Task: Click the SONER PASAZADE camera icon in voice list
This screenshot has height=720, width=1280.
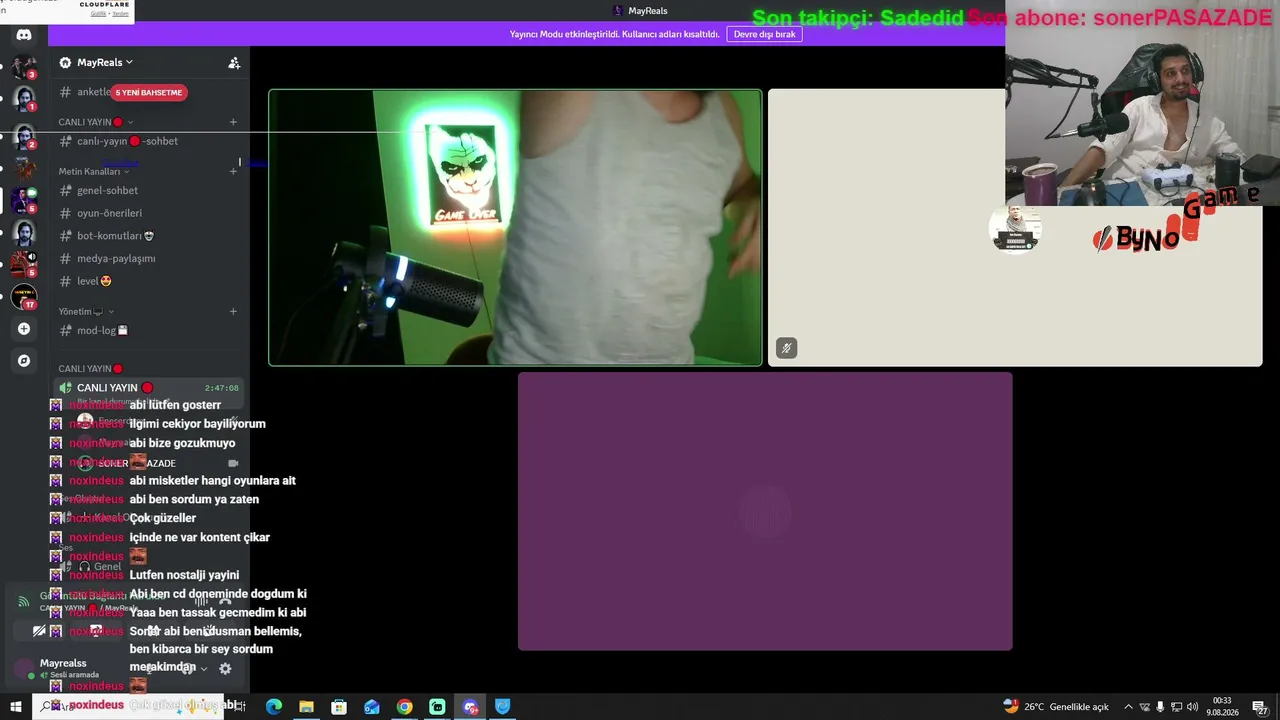Action: coord(233,463)
